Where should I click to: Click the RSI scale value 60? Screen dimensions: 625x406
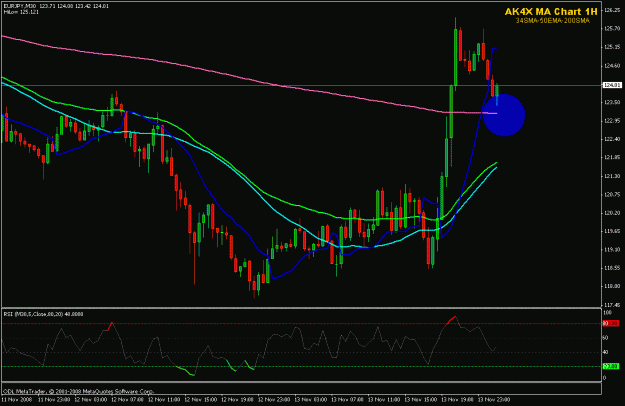pos(606,338)
